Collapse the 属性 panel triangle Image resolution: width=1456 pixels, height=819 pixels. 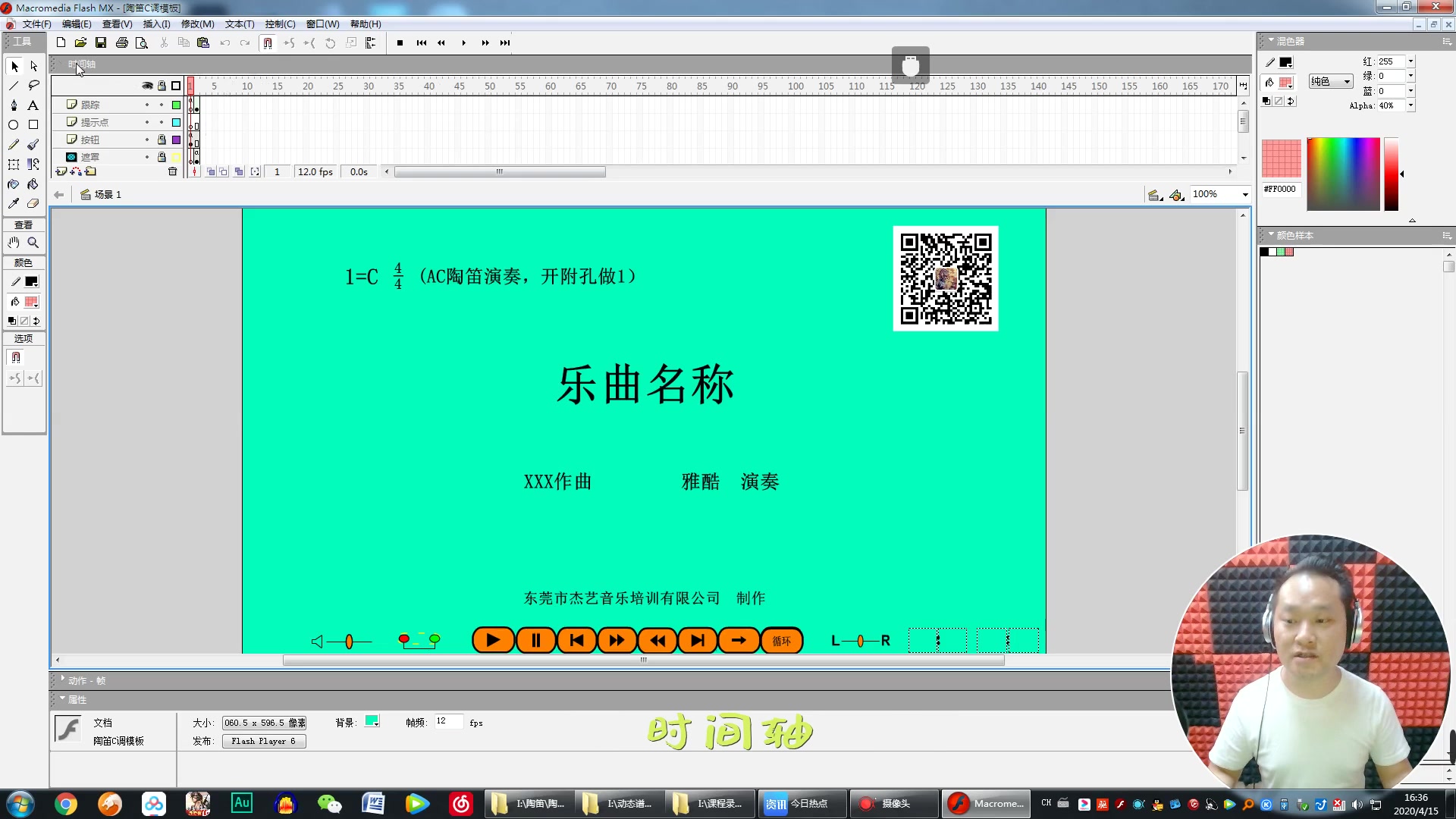pos(63,699)
